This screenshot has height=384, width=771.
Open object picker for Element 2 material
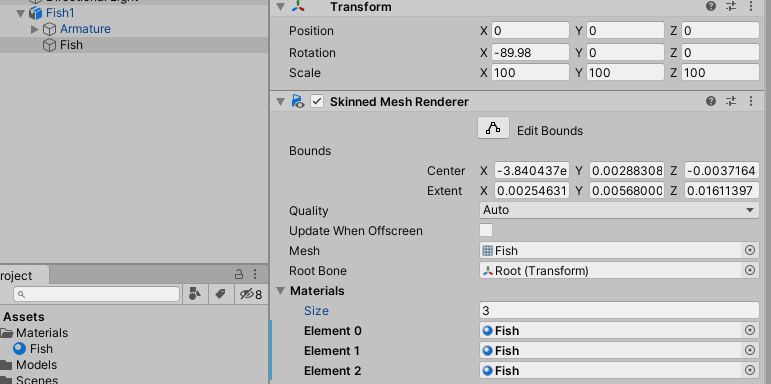(750, 370)
